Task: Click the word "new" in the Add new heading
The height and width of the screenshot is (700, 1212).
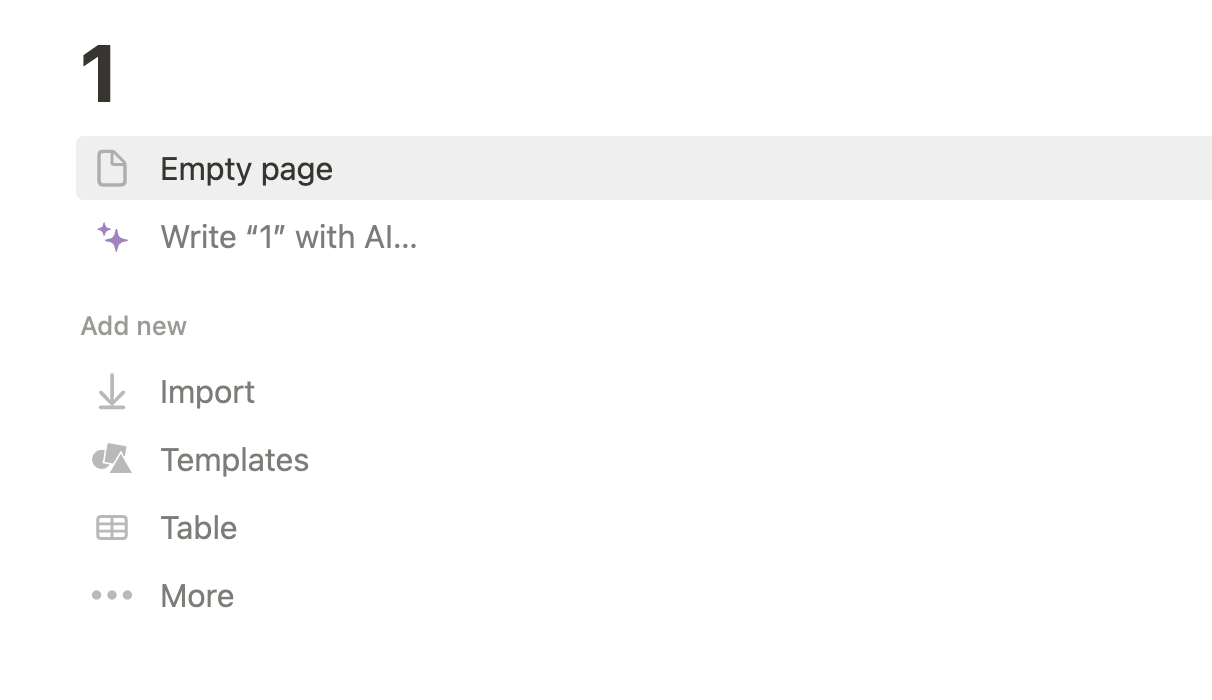Action: [x=163, y=326]
